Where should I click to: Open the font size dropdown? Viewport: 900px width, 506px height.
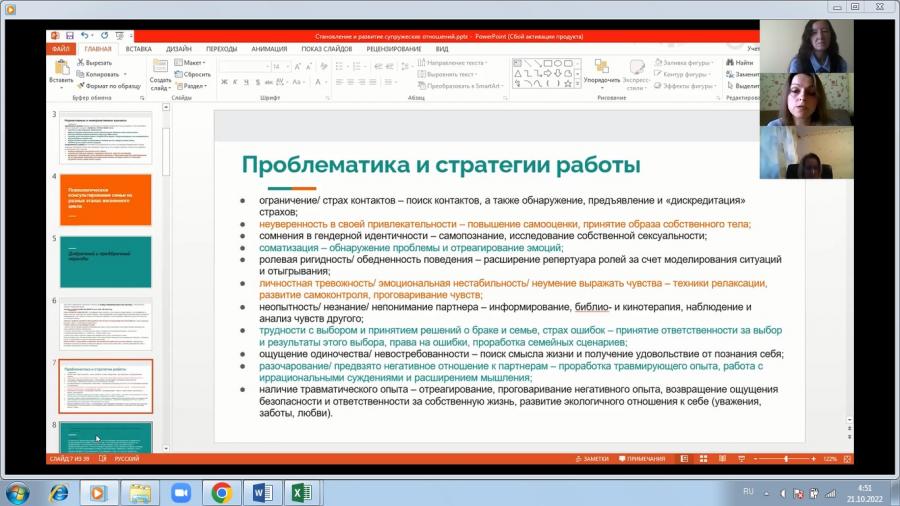(288, 67)
